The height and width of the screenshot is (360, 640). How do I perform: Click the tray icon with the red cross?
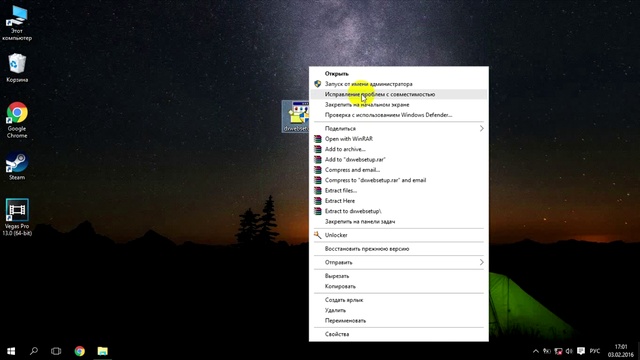click(x=558, y=351)
